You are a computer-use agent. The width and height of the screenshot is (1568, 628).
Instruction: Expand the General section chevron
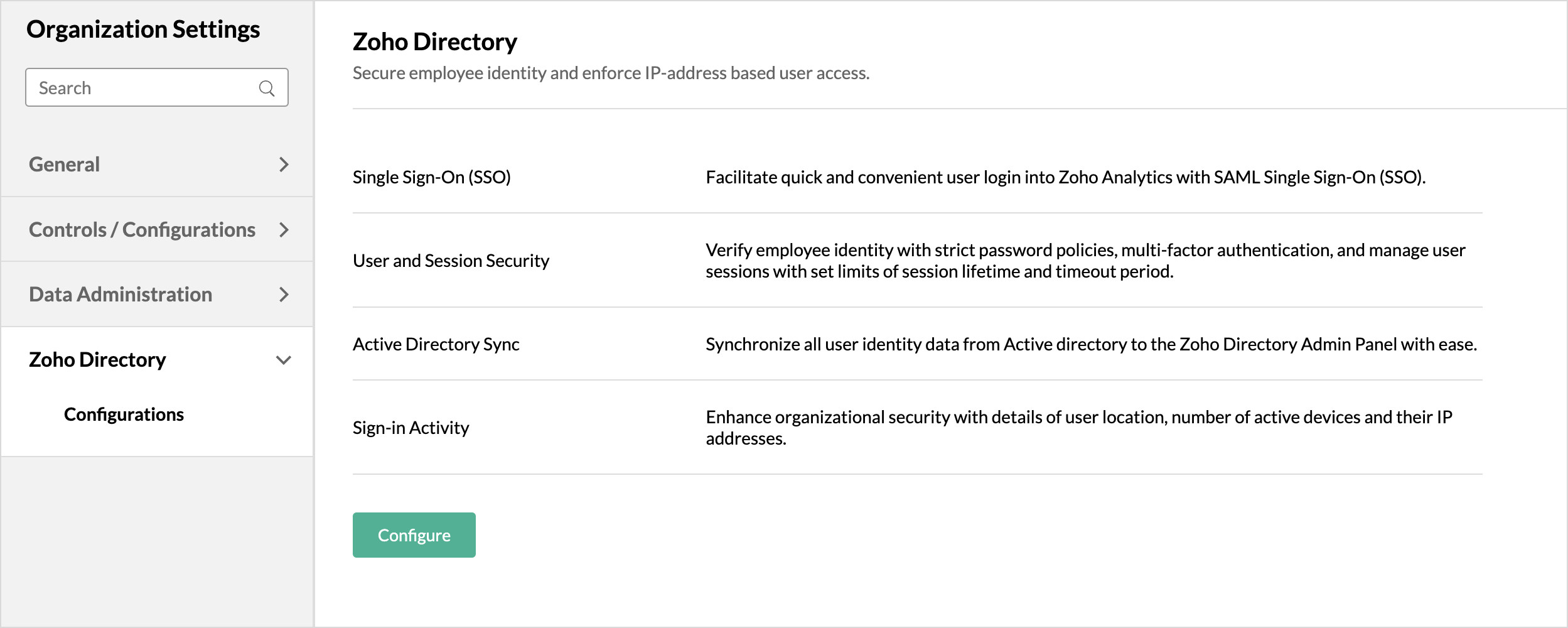[x=284, y=165]
